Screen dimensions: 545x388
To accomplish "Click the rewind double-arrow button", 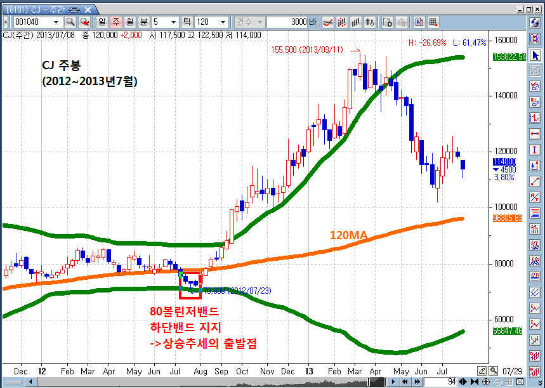I will [405, 382].
